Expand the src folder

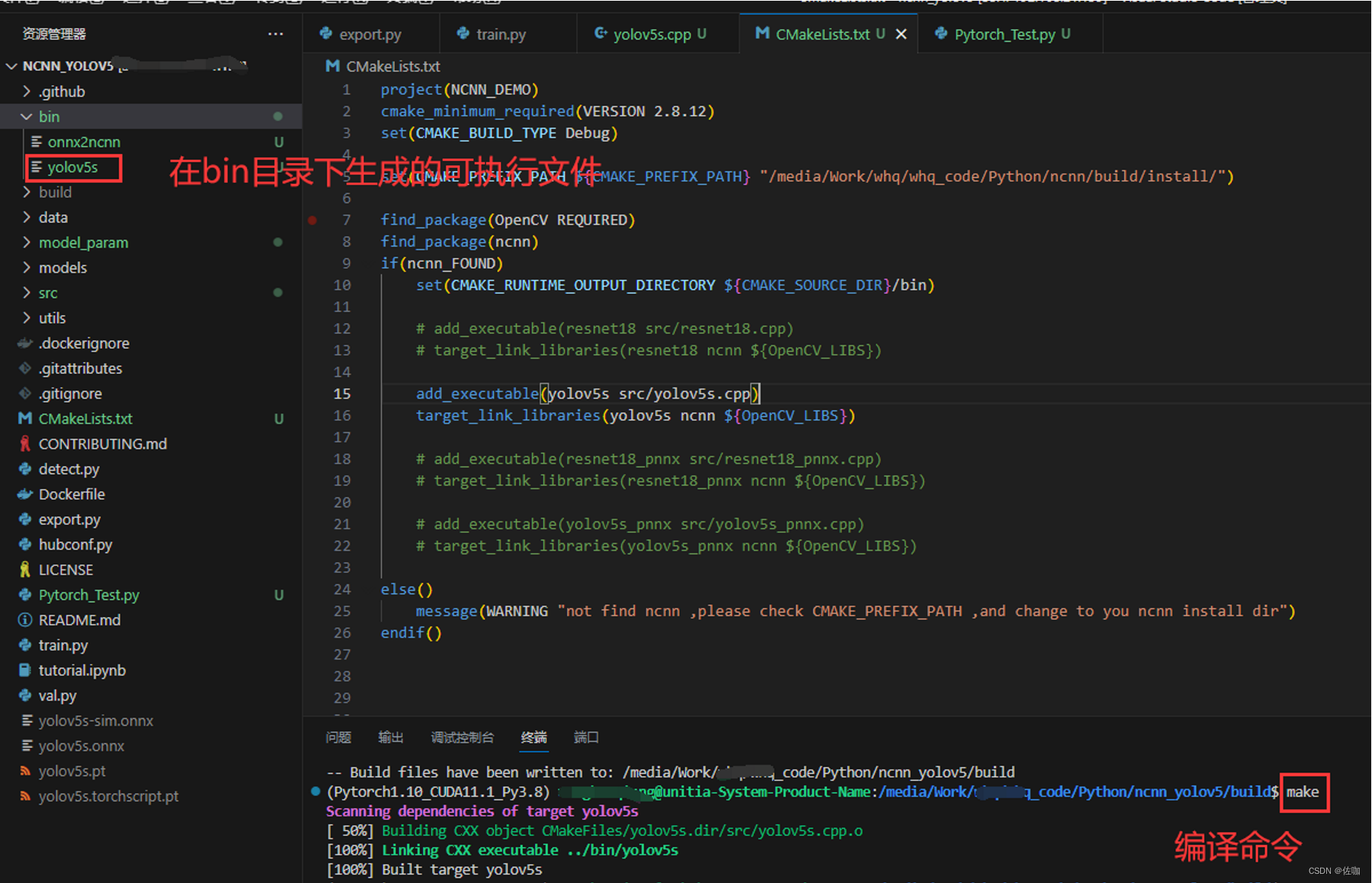click(x=27, y=293)
